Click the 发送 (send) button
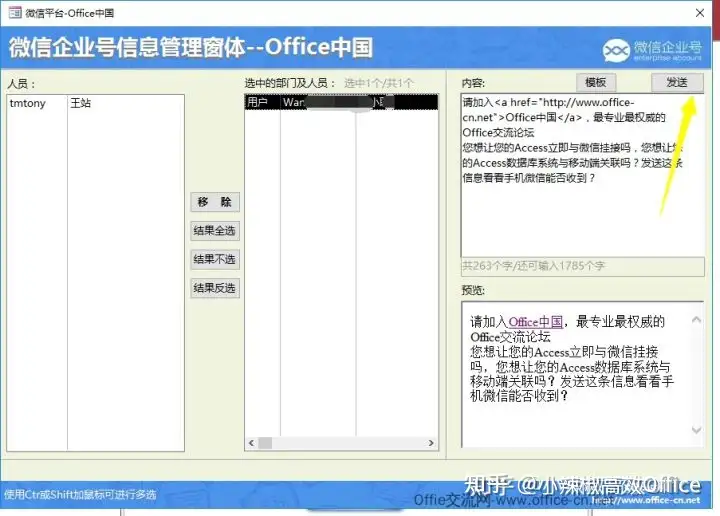The image size is (720, 516). (677, 83)
